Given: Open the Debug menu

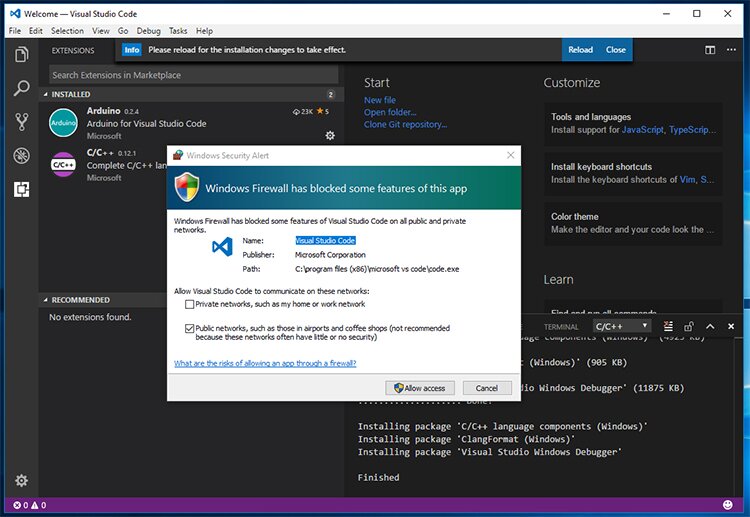Looking at the screenshot, I should click(x=148, y=31).
